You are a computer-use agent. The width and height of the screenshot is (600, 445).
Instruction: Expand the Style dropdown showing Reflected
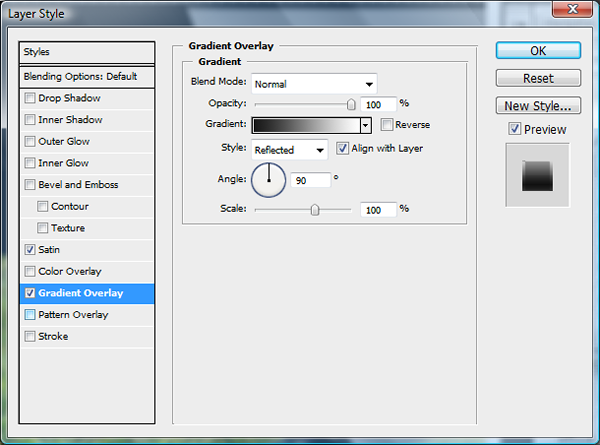tap(289, 149)
